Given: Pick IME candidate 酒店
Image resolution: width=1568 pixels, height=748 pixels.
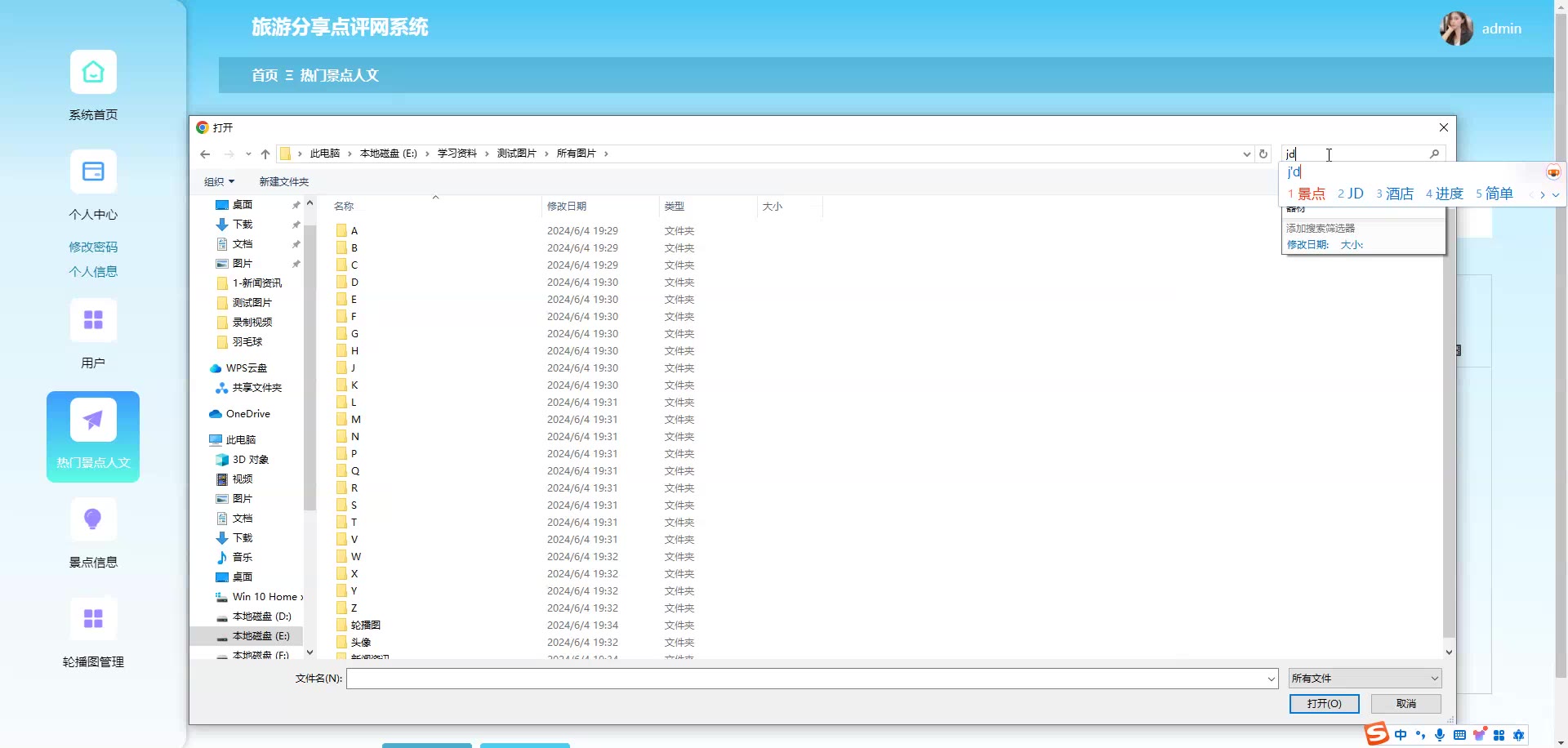Looking at the screenshot, I should (1395, 194).
